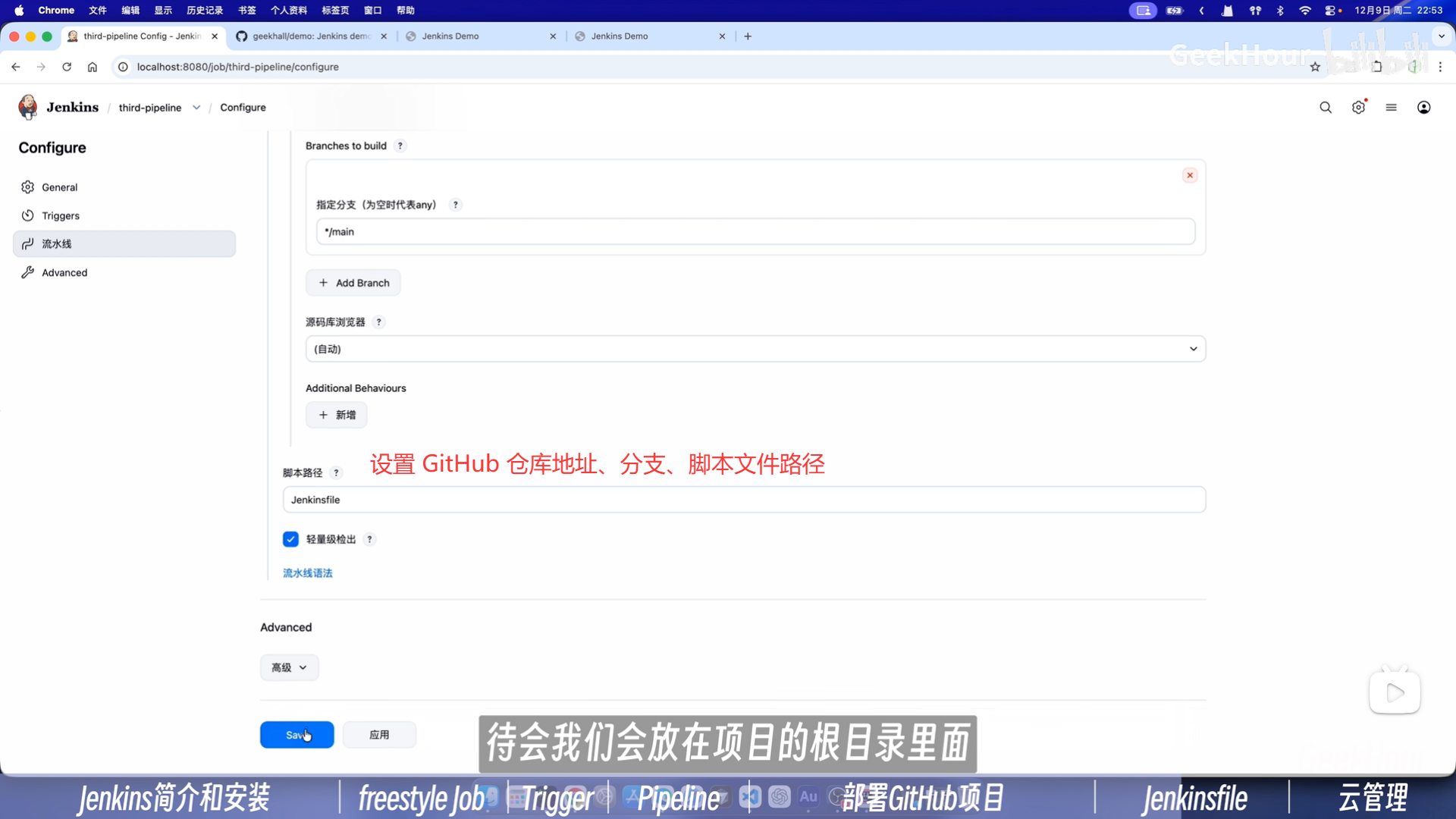Expand the 高级 advanced section
Screen dimensions: 1456x819
coord(289,667)
